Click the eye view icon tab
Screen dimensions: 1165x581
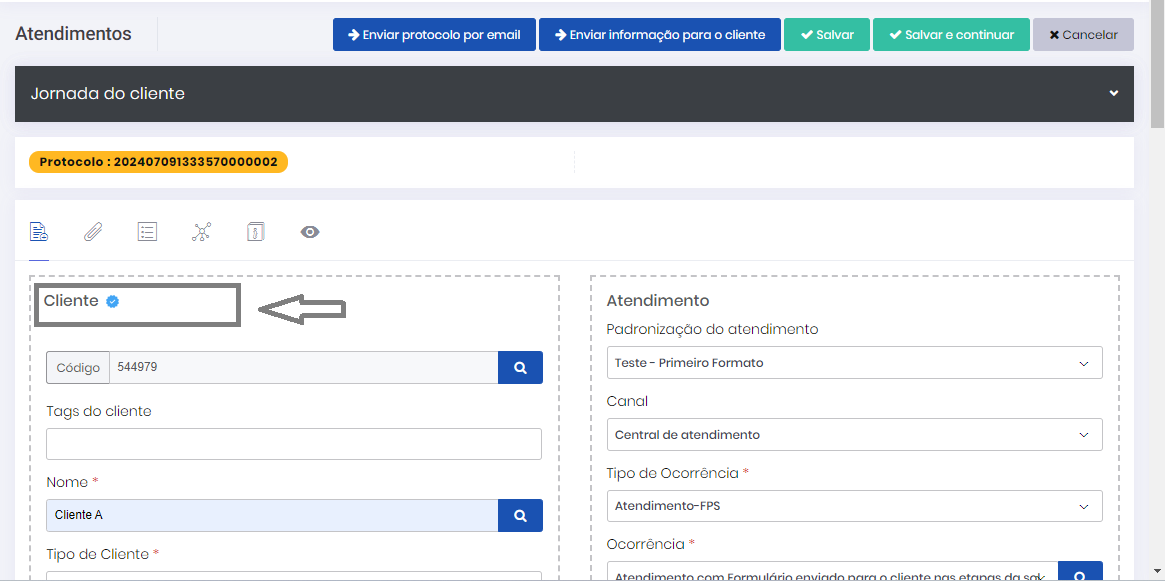(x=310, y=232)
